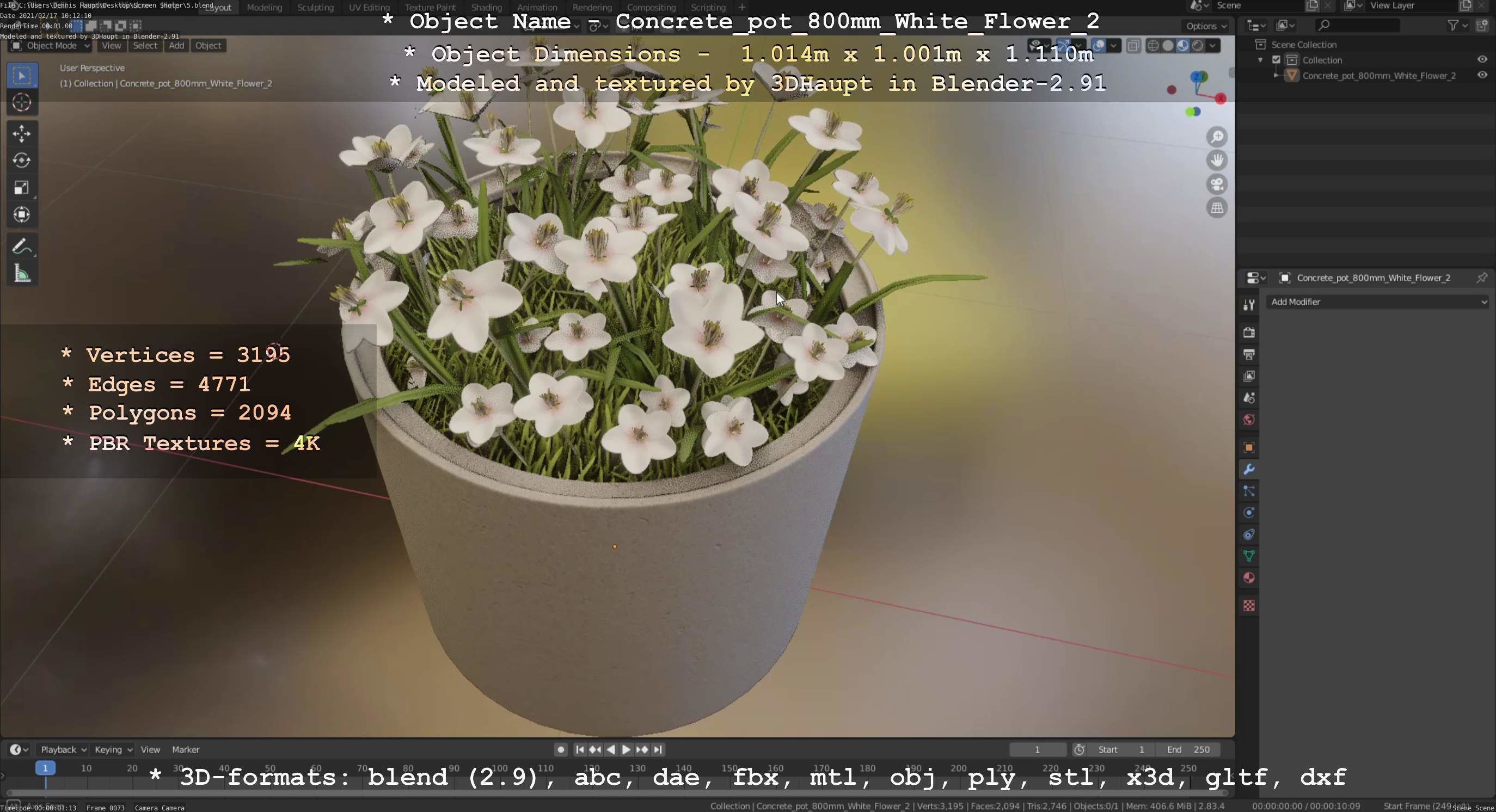Open Material properties tab

1249,578
